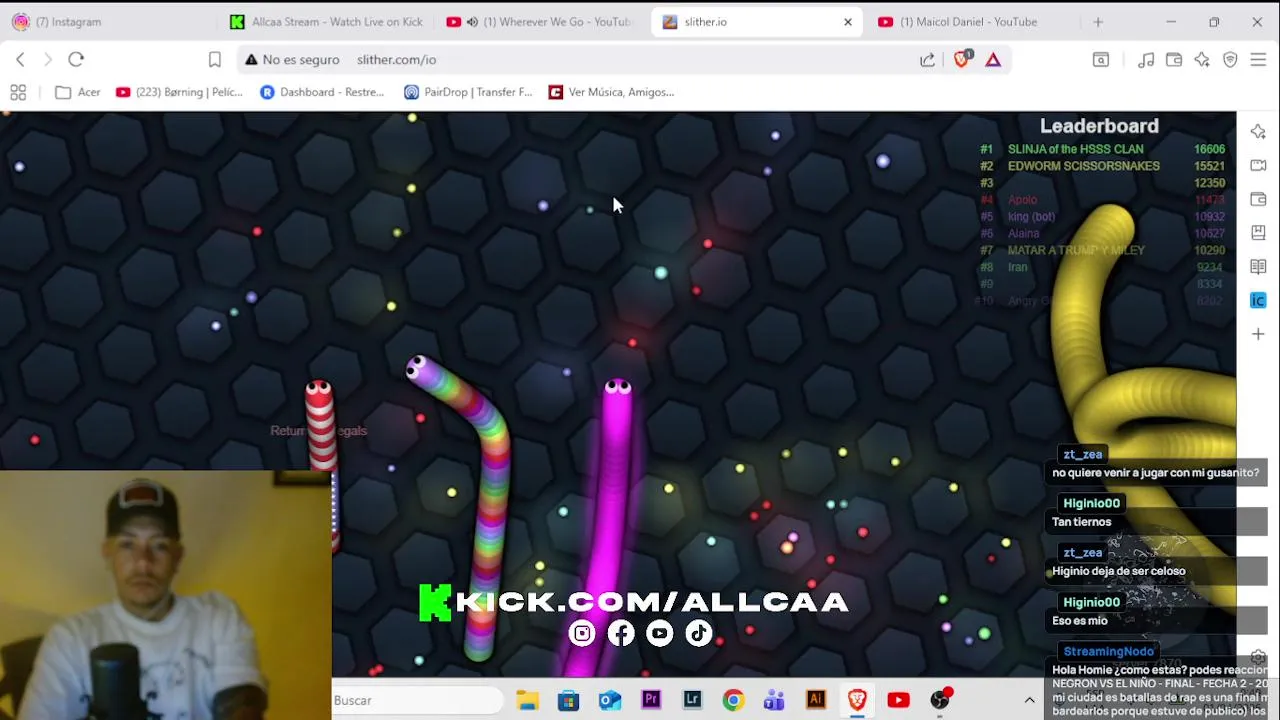The height and width of the screenshot is (720, 1280).
Task: Expand the system tray hidden icons chevron
Action: [1029, 700]
